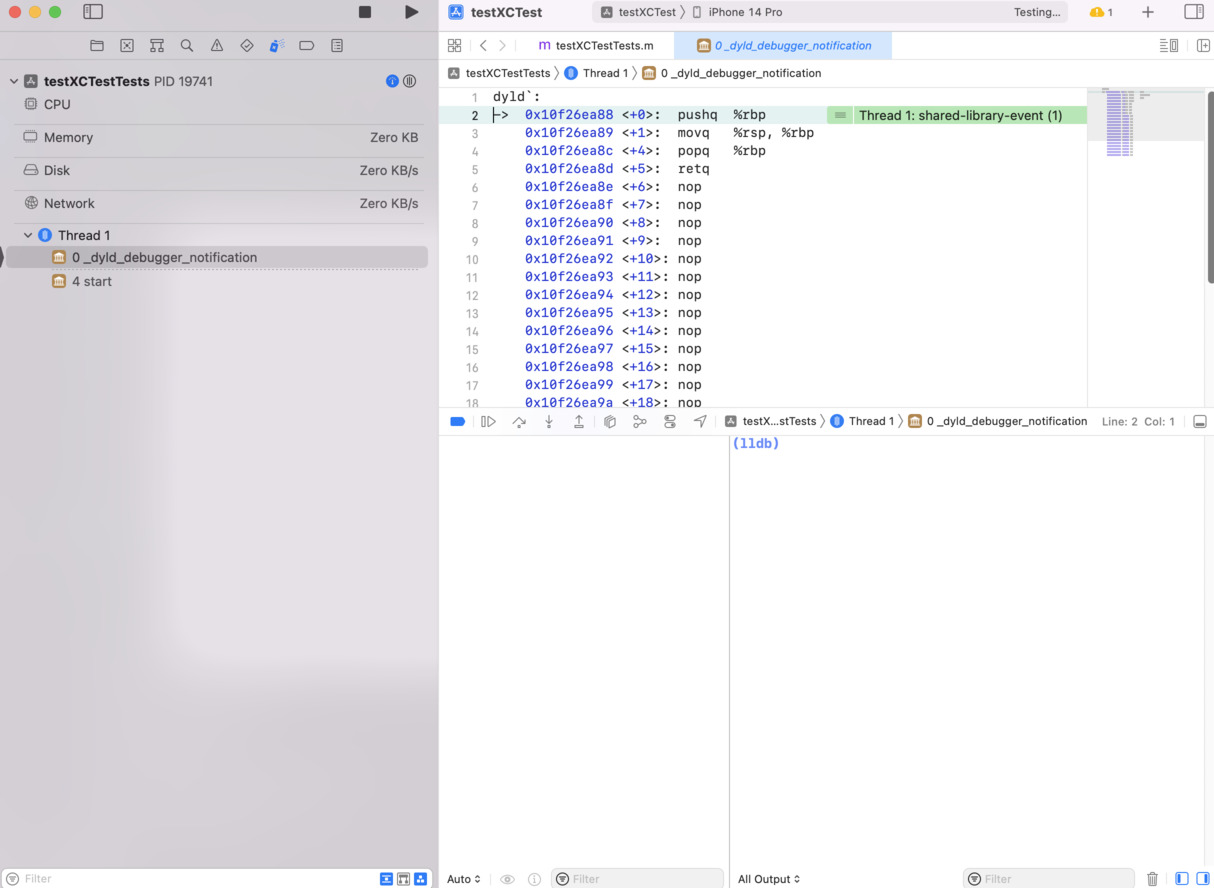
Task: Click _dyld_debugger_notification in editor jump bar
Action: tap(731, 73)
